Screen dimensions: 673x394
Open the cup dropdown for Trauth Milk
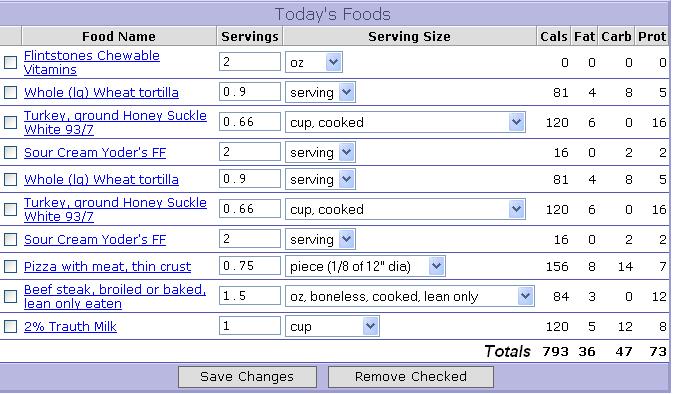[332, 327]
